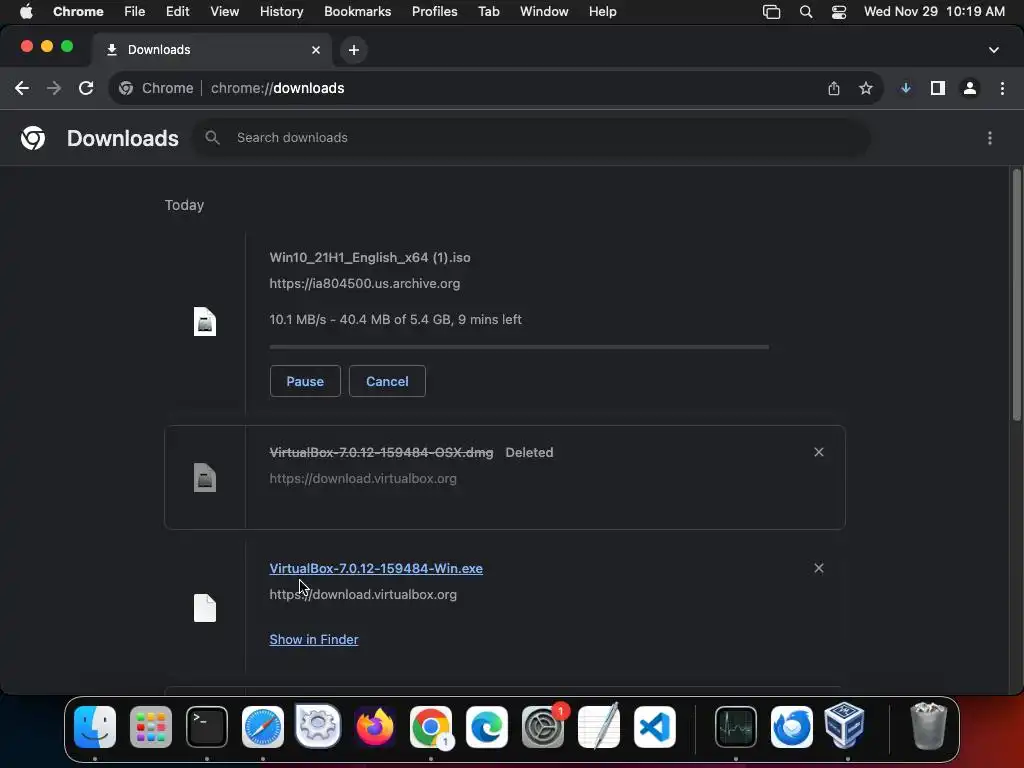The image size is (1024, 768).
Task: Click the VirtualBox Win.exe file icon
Action: click(205, 608)
